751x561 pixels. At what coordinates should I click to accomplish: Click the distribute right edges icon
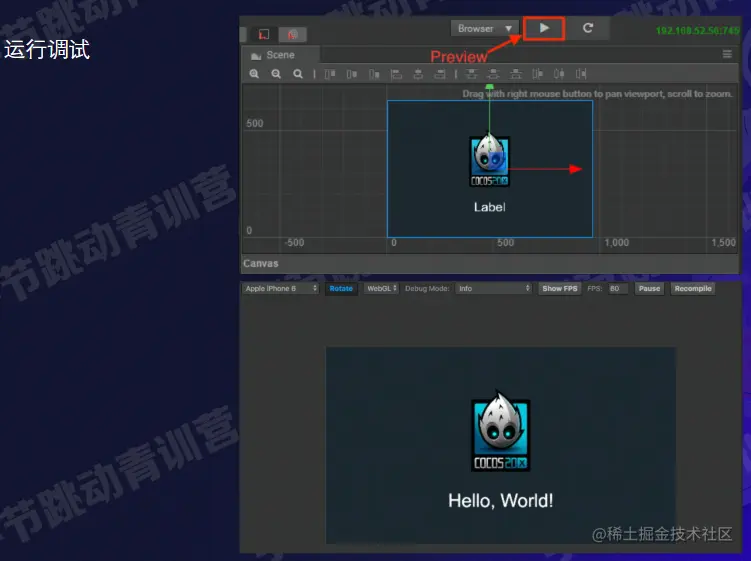tap(581, 74)
